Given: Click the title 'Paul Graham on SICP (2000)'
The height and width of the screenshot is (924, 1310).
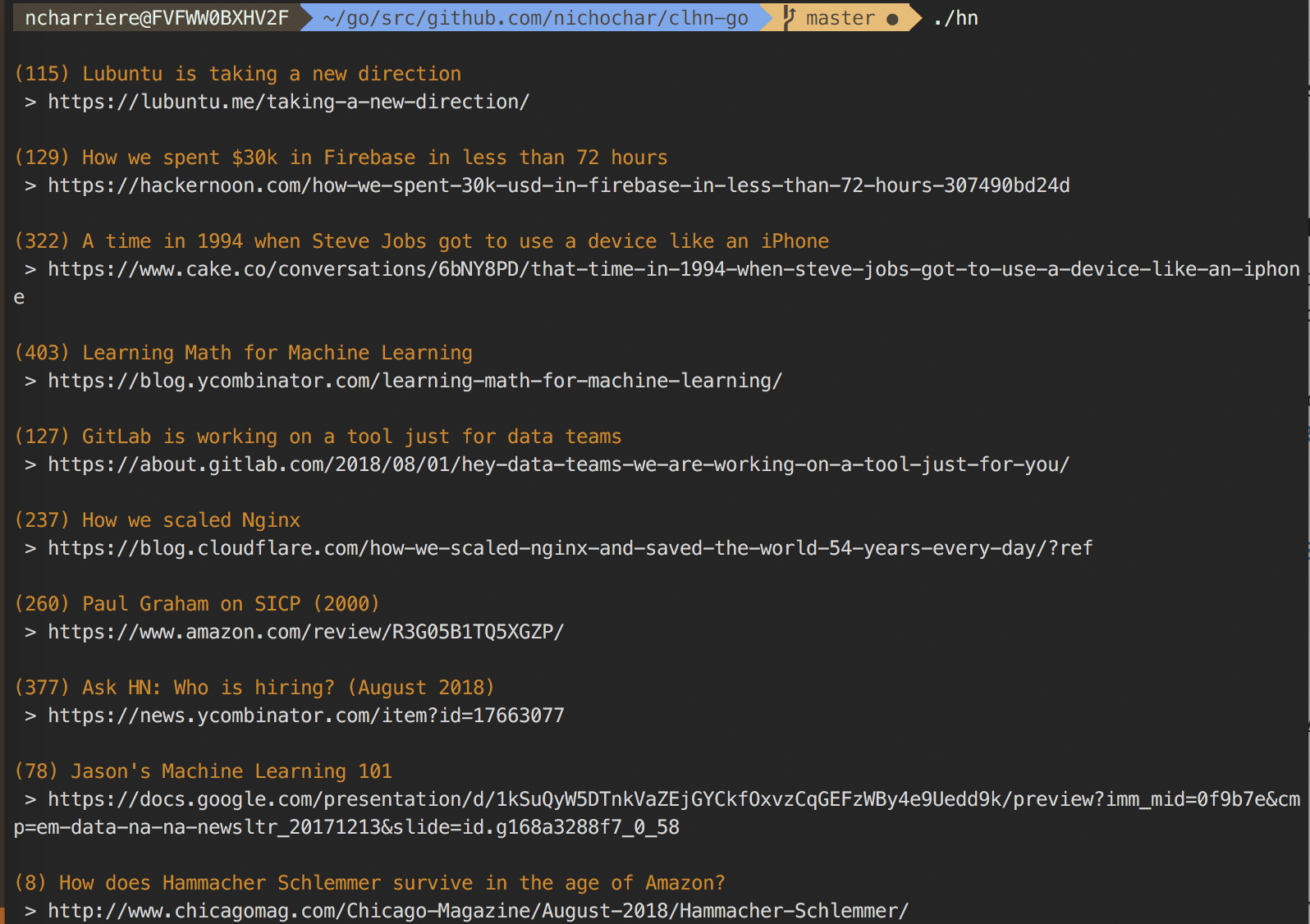Looking at the screenshot, I should (231, 604).
